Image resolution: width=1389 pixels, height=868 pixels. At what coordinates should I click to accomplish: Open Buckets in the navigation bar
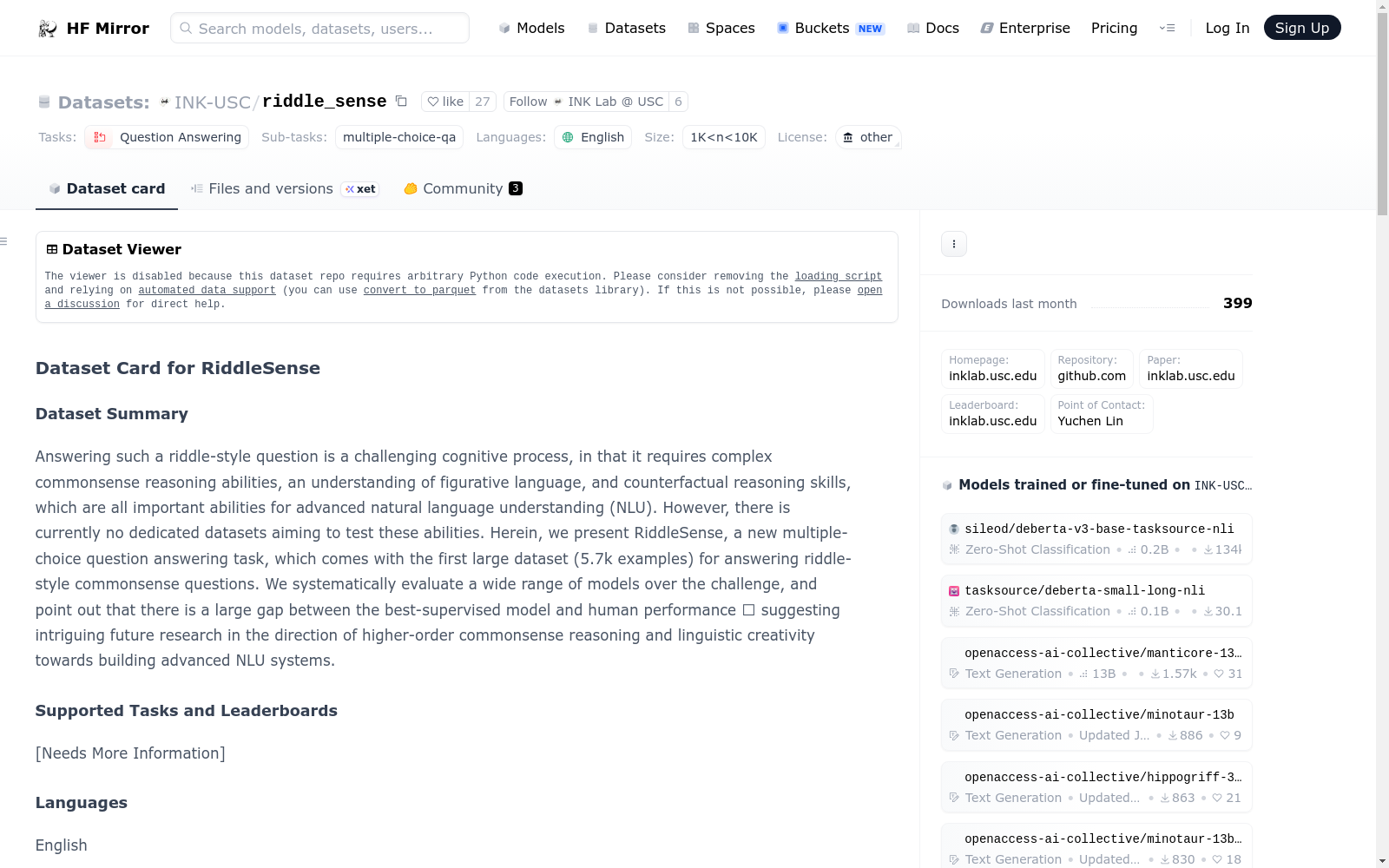(831, 28)
